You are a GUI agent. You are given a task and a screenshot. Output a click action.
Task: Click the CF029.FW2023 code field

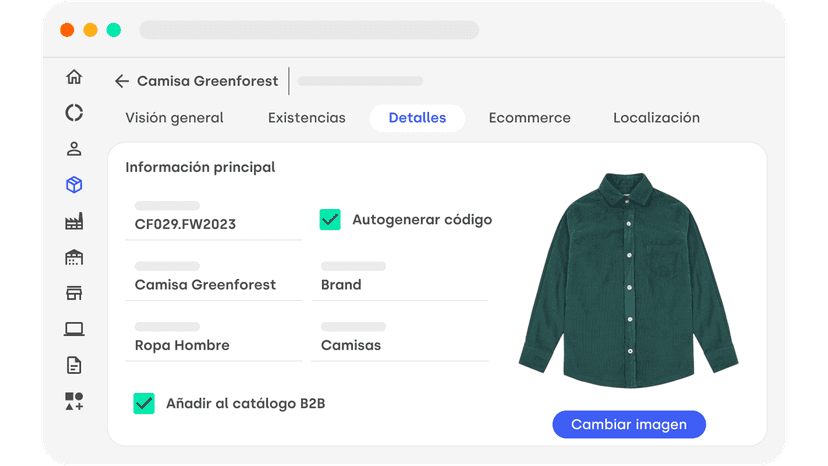coord(214,220)
